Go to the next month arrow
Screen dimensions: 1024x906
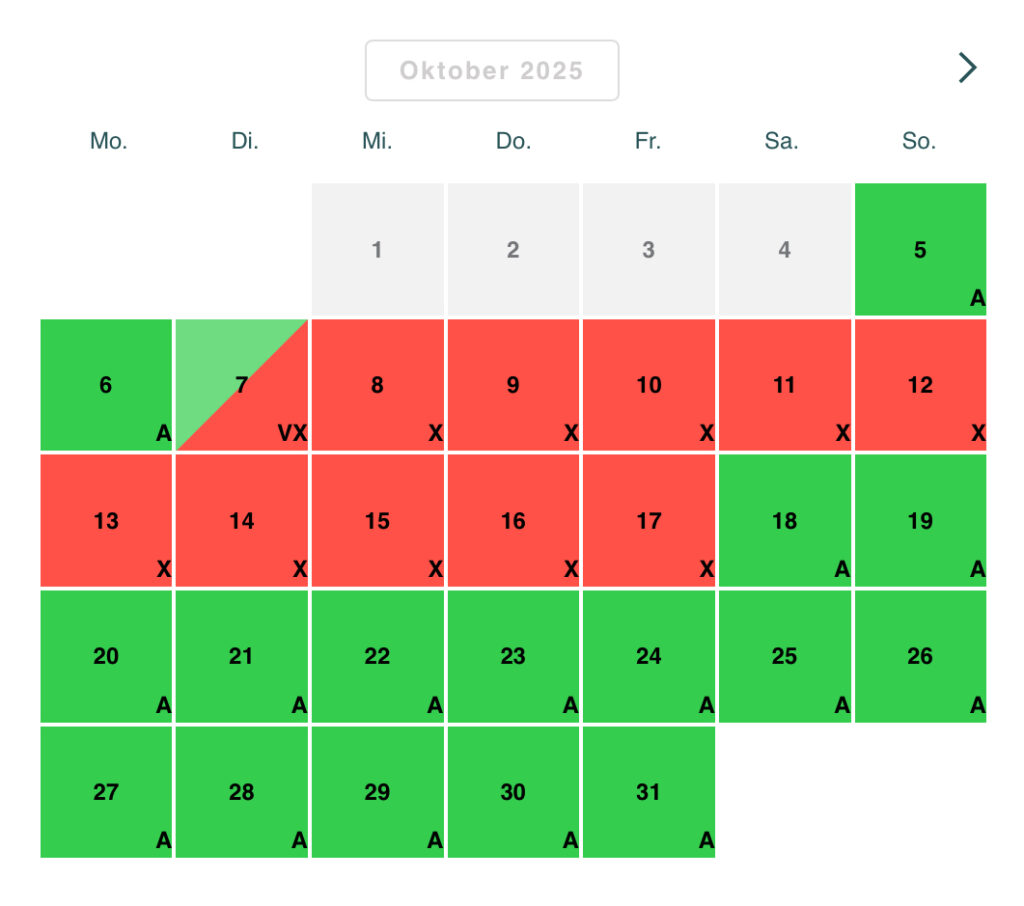(x=967, y=67)
